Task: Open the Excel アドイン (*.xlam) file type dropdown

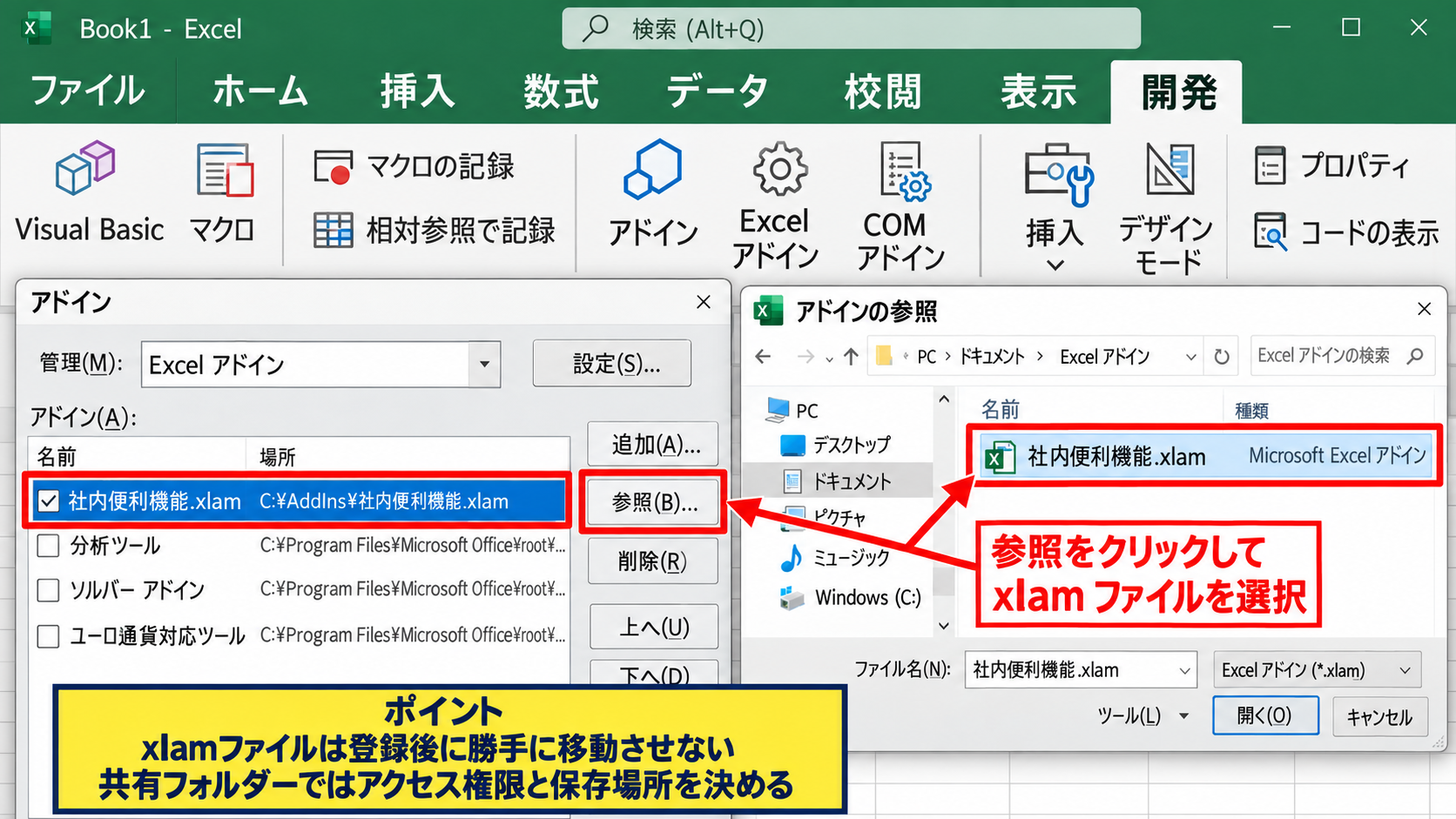Action: pyautogui.click(x=1318, y=670)
